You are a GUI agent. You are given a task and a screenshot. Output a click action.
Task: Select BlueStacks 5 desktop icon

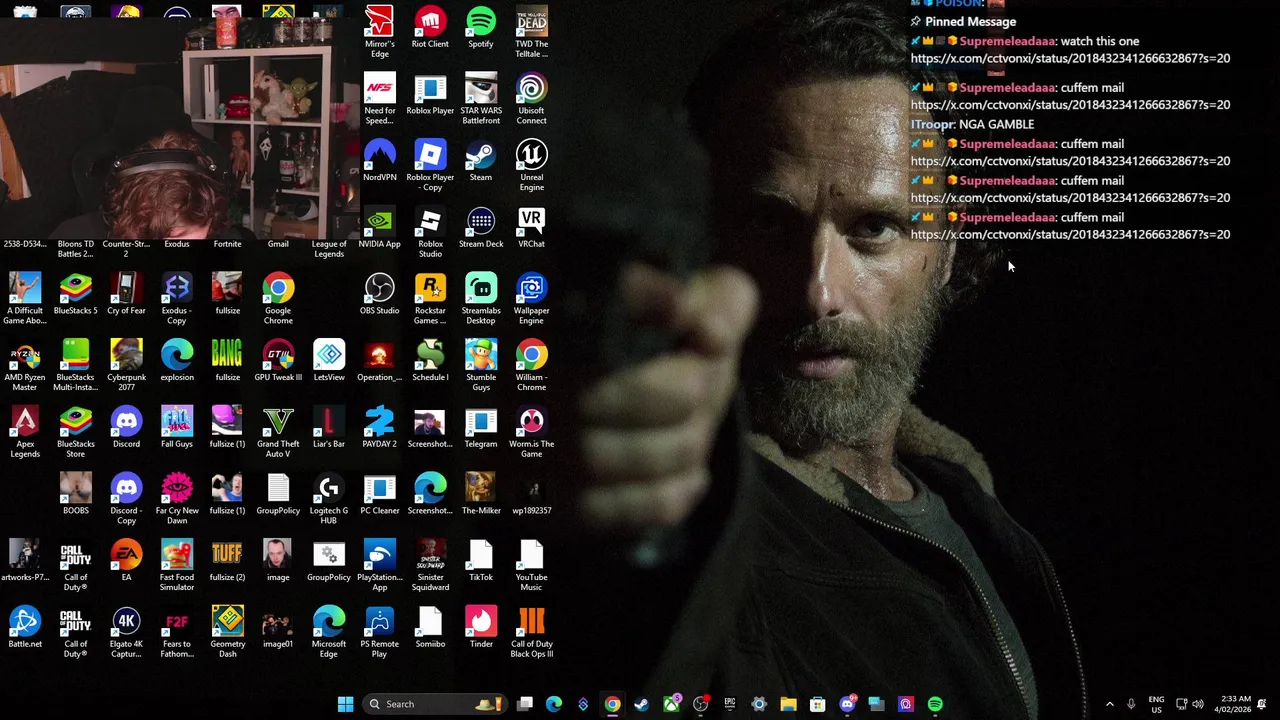pyautogui.click(x=75, y=294)
